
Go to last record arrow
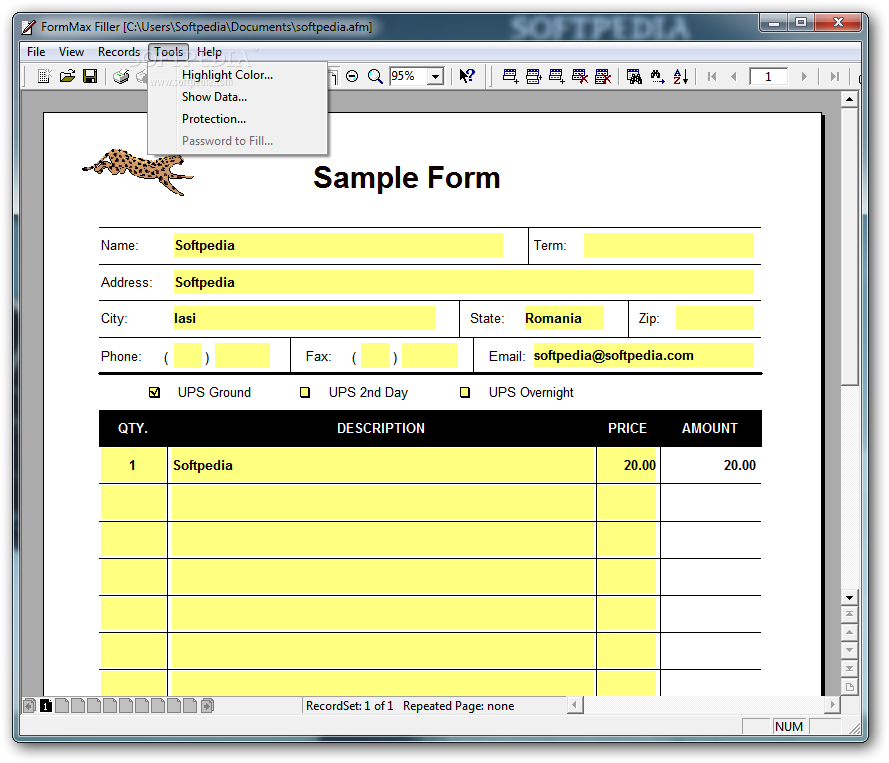coord(835,76)
